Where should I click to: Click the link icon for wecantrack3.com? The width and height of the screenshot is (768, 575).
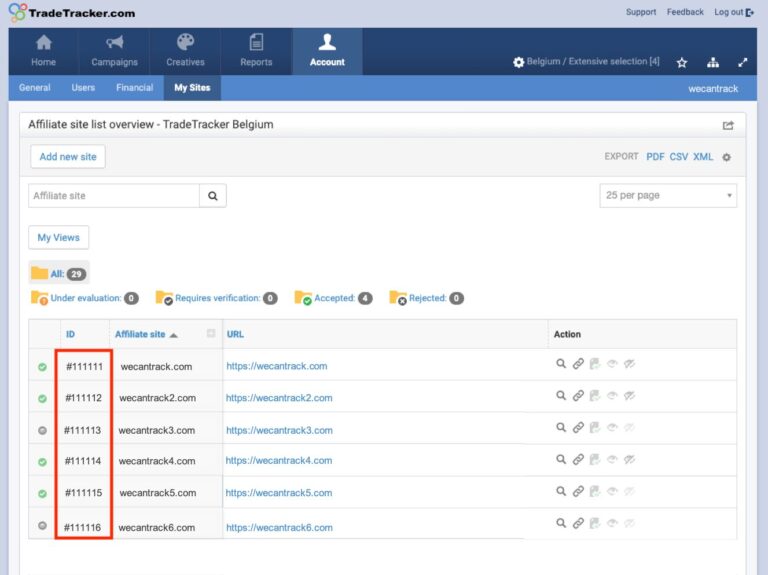(578, 427)
